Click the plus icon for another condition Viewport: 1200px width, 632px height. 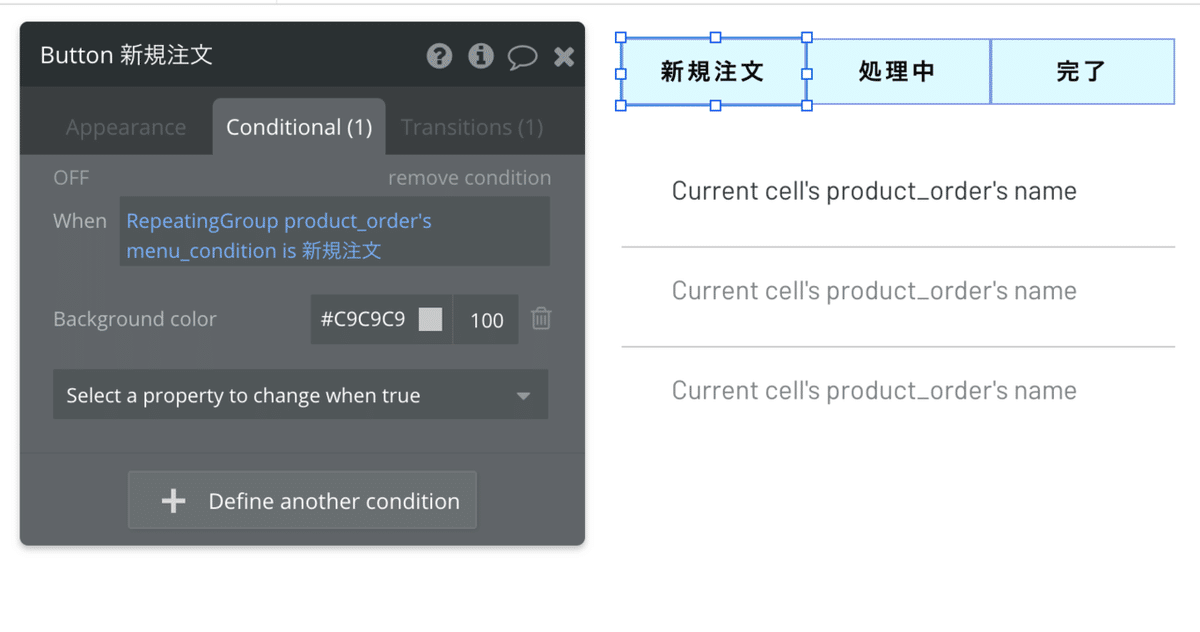click(x=174, y=501)
